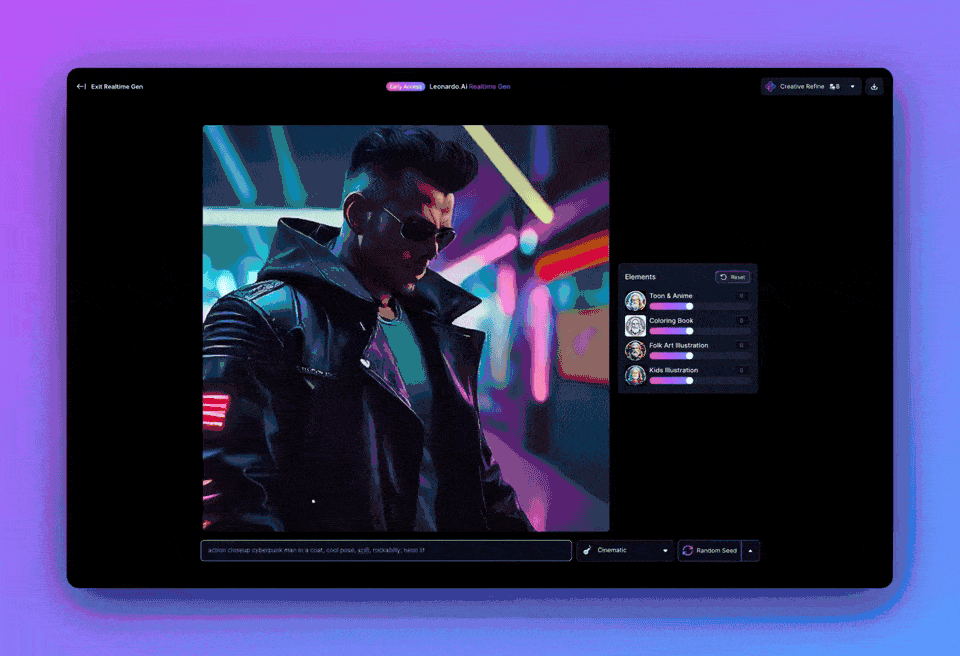Click the Leonardo.Ai Realtime Gen title
This screenshot has height=656, width=960.
pyautogui.click(x=470, y=86)
